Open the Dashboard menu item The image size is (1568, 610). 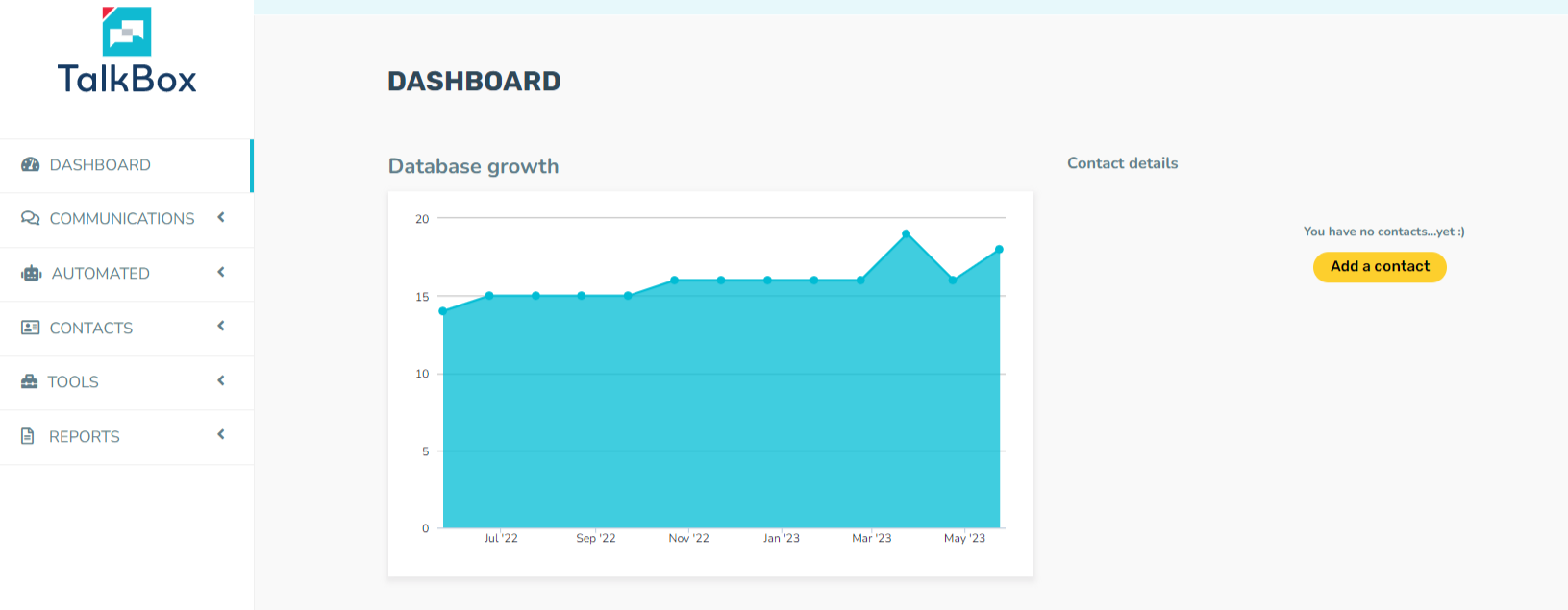[100, 165]
